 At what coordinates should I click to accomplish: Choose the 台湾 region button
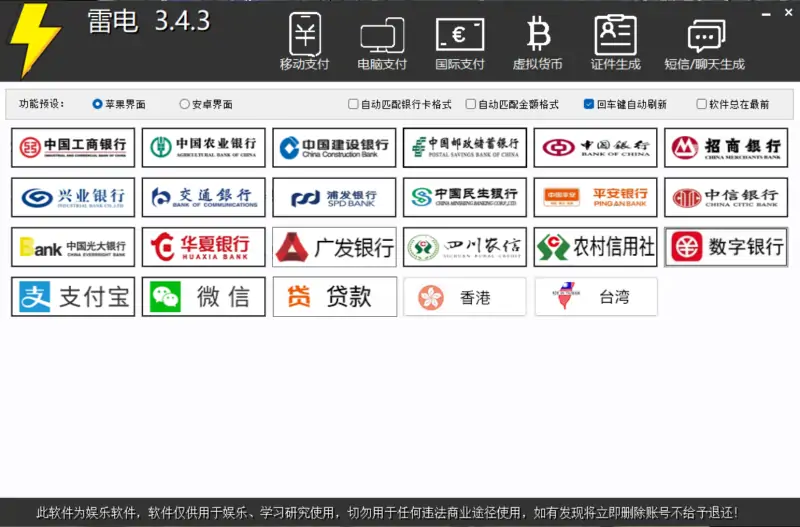tap(596, 297)
